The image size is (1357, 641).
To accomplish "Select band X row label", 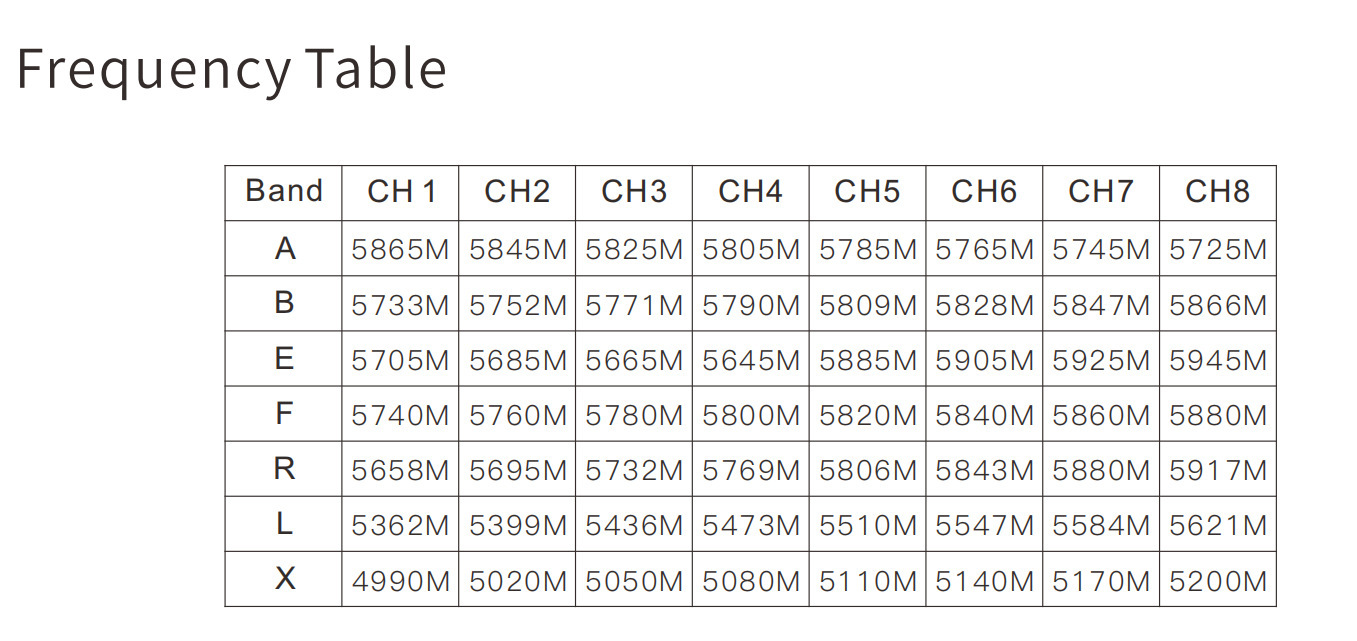I will click(285, 578).
